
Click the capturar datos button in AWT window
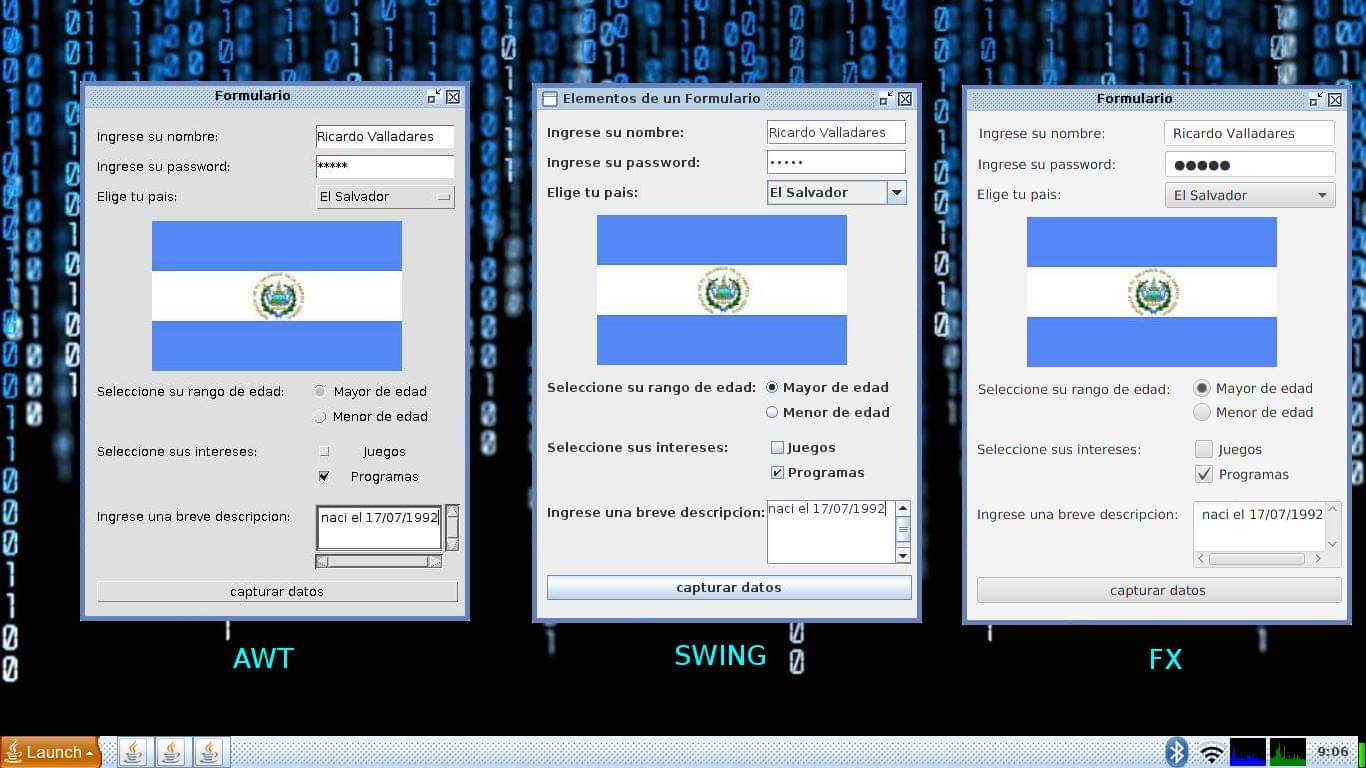[x=277, y=591]
